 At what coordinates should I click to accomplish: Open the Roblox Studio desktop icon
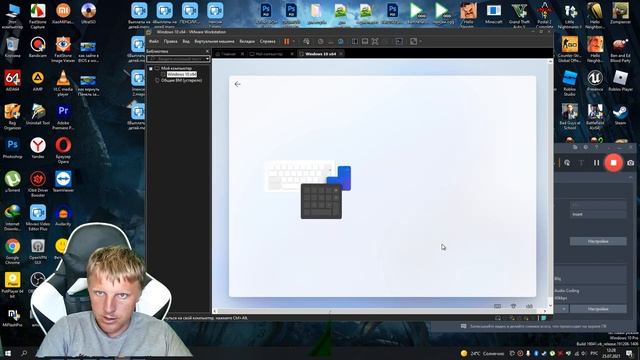click(569, 83)
